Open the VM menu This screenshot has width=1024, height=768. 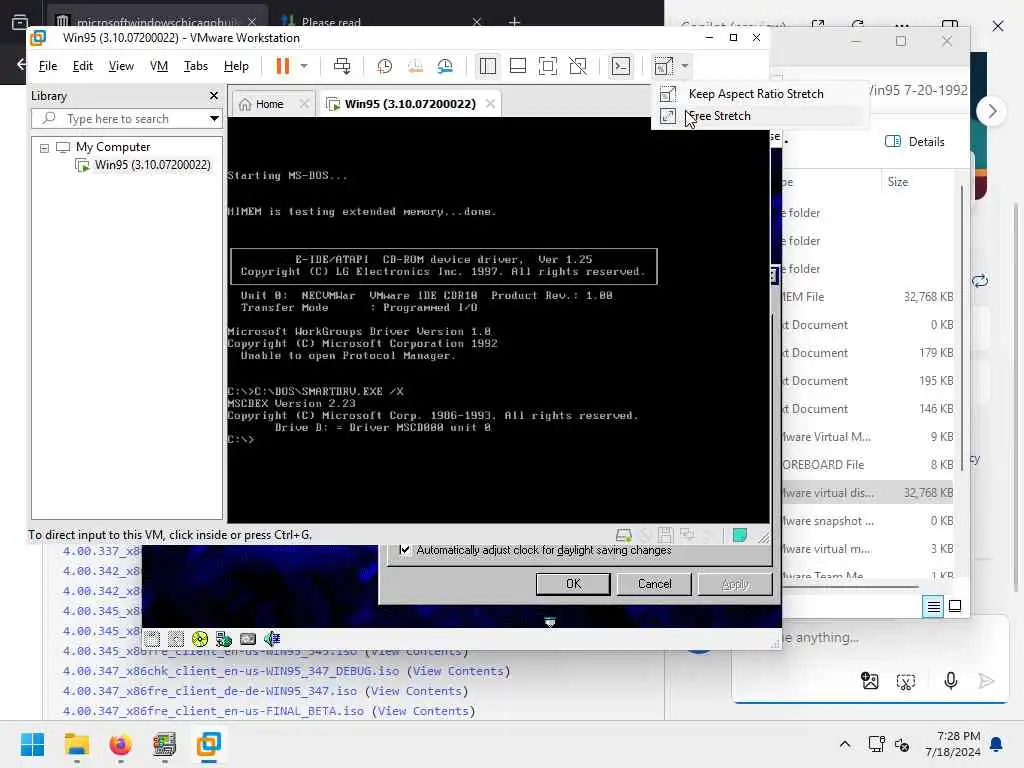(159, 66)
